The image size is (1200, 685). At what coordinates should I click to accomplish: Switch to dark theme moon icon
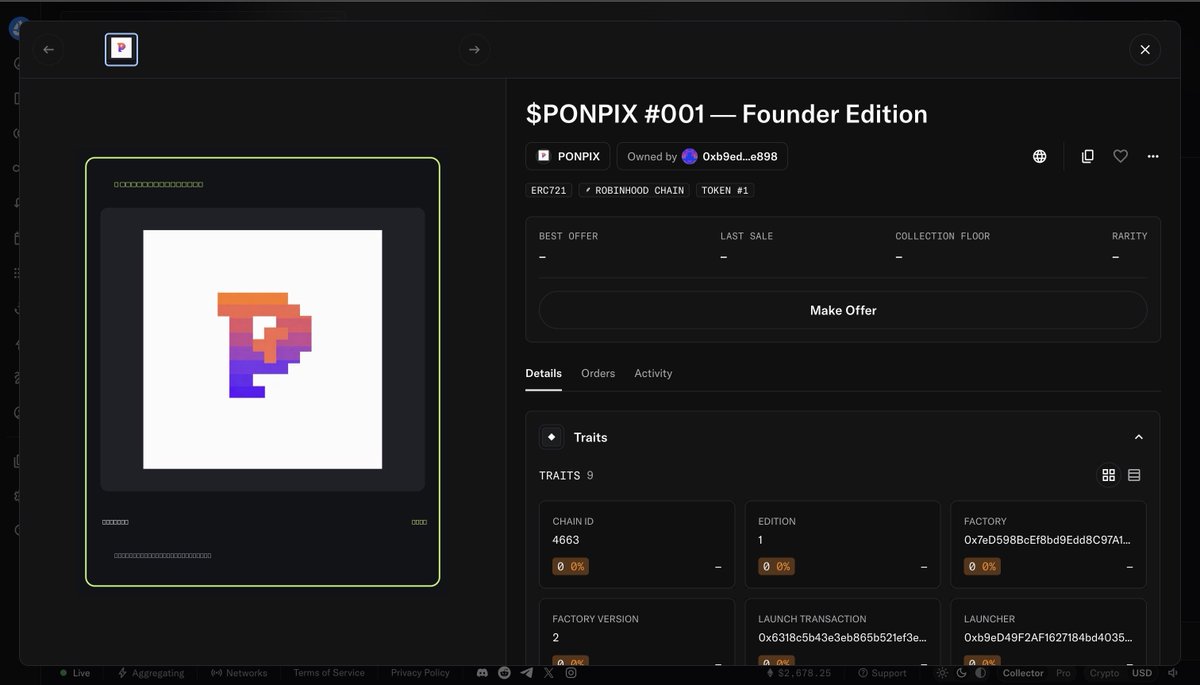click(x=961, y=673)
